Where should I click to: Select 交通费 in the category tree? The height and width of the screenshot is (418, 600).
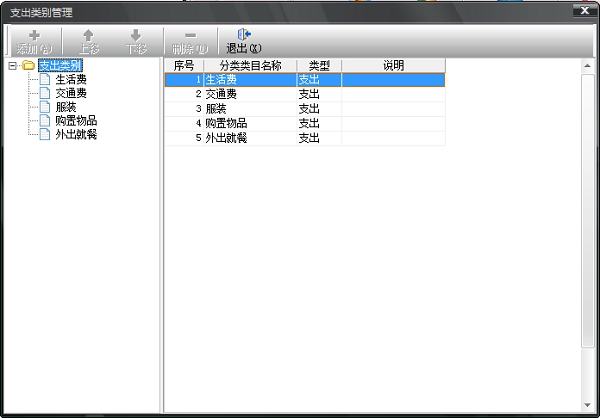pos(71,93)
